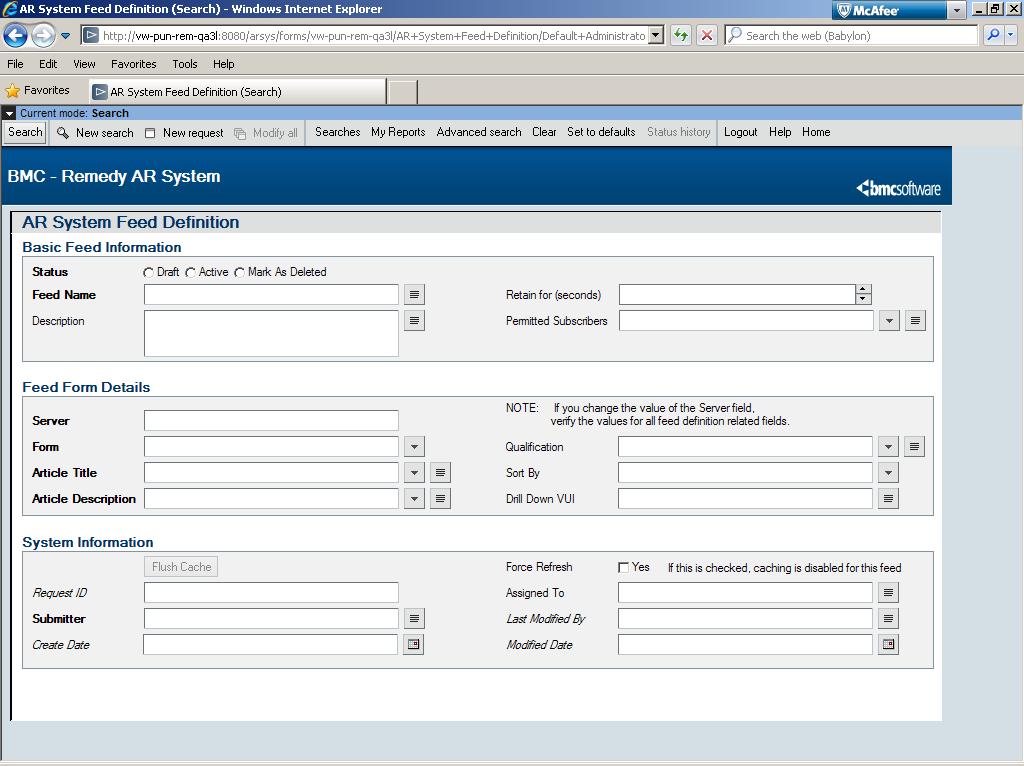Open Searches in the toolbar
Viewport: 1024px width, 766px height.
click(x=338, y=132)
